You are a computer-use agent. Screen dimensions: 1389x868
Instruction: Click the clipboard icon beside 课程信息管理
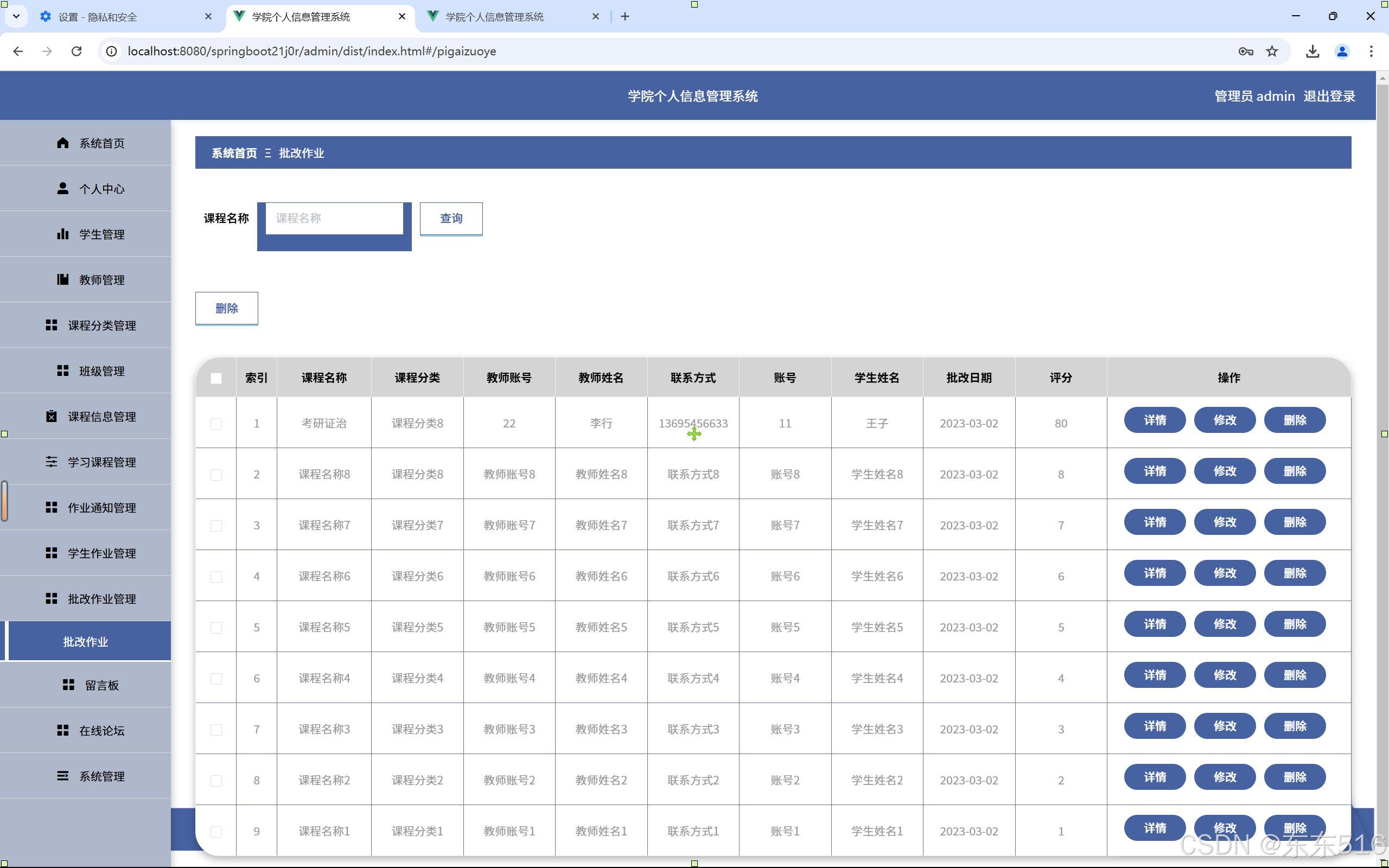pos(51,416)
